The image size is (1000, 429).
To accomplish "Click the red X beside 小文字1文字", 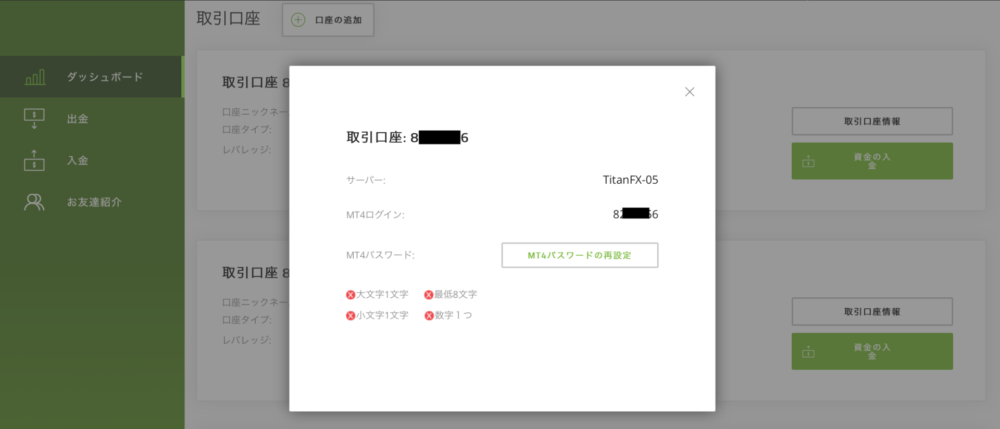I will coord(351,316).
